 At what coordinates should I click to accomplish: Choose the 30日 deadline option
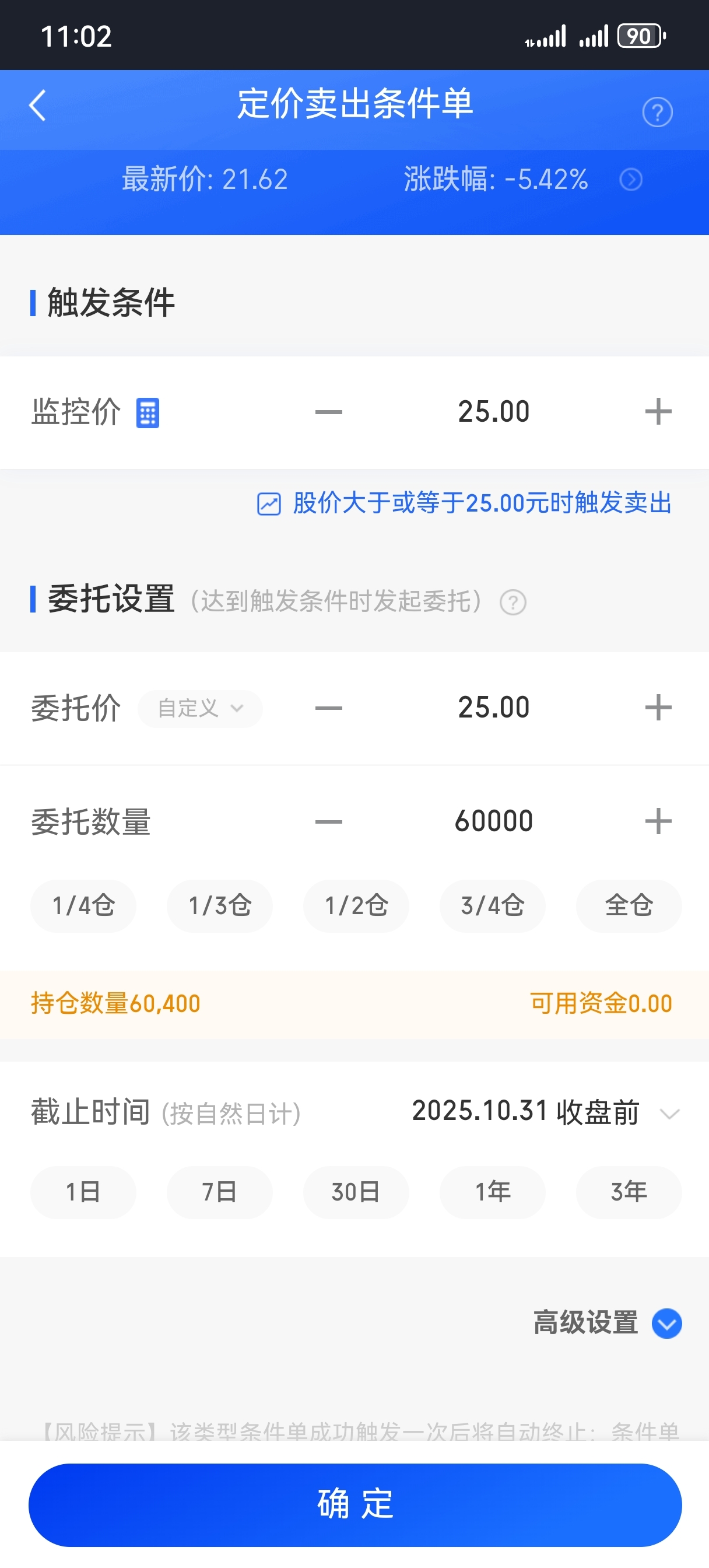pyautogui.click(x=356, y=1192)
